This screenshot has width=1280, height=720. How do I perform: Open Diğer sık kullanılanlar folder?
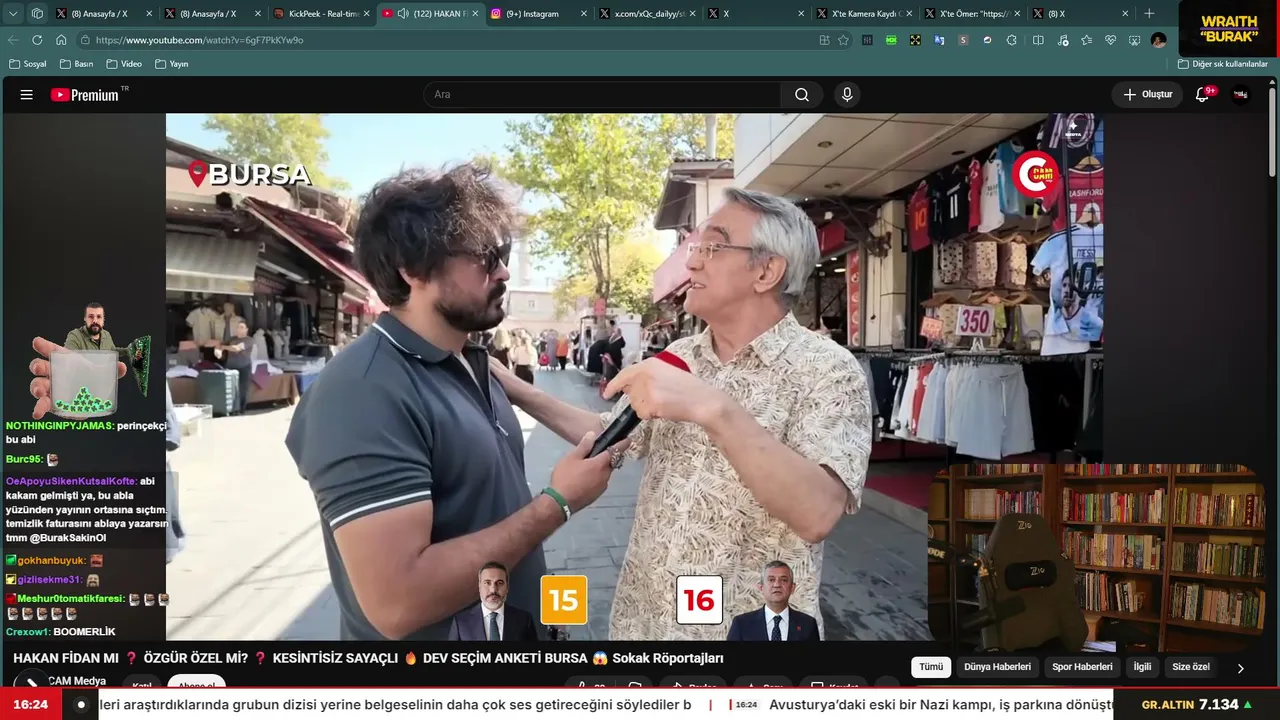click(x=1223, y=64)
